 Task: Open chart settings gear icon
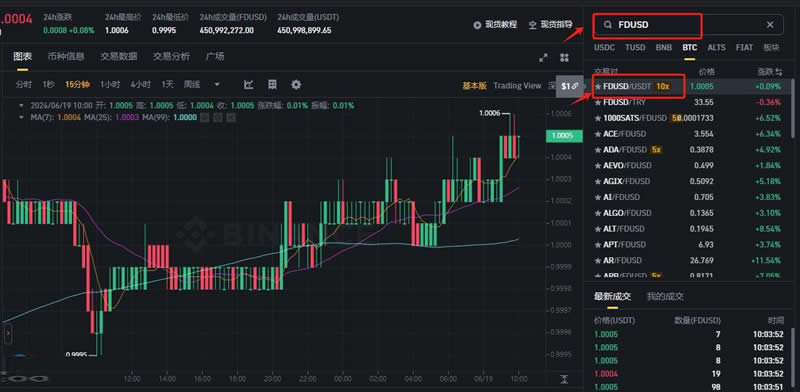pos(296,85)
